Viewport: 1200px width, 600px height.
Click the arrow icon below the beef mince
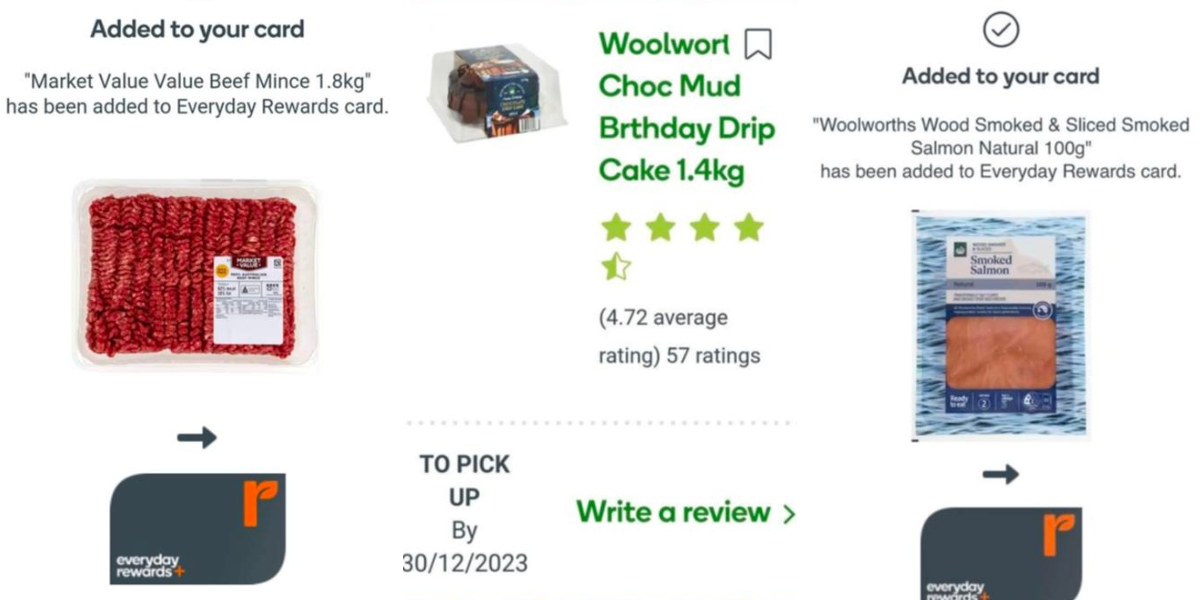click(x=197, y=437)
